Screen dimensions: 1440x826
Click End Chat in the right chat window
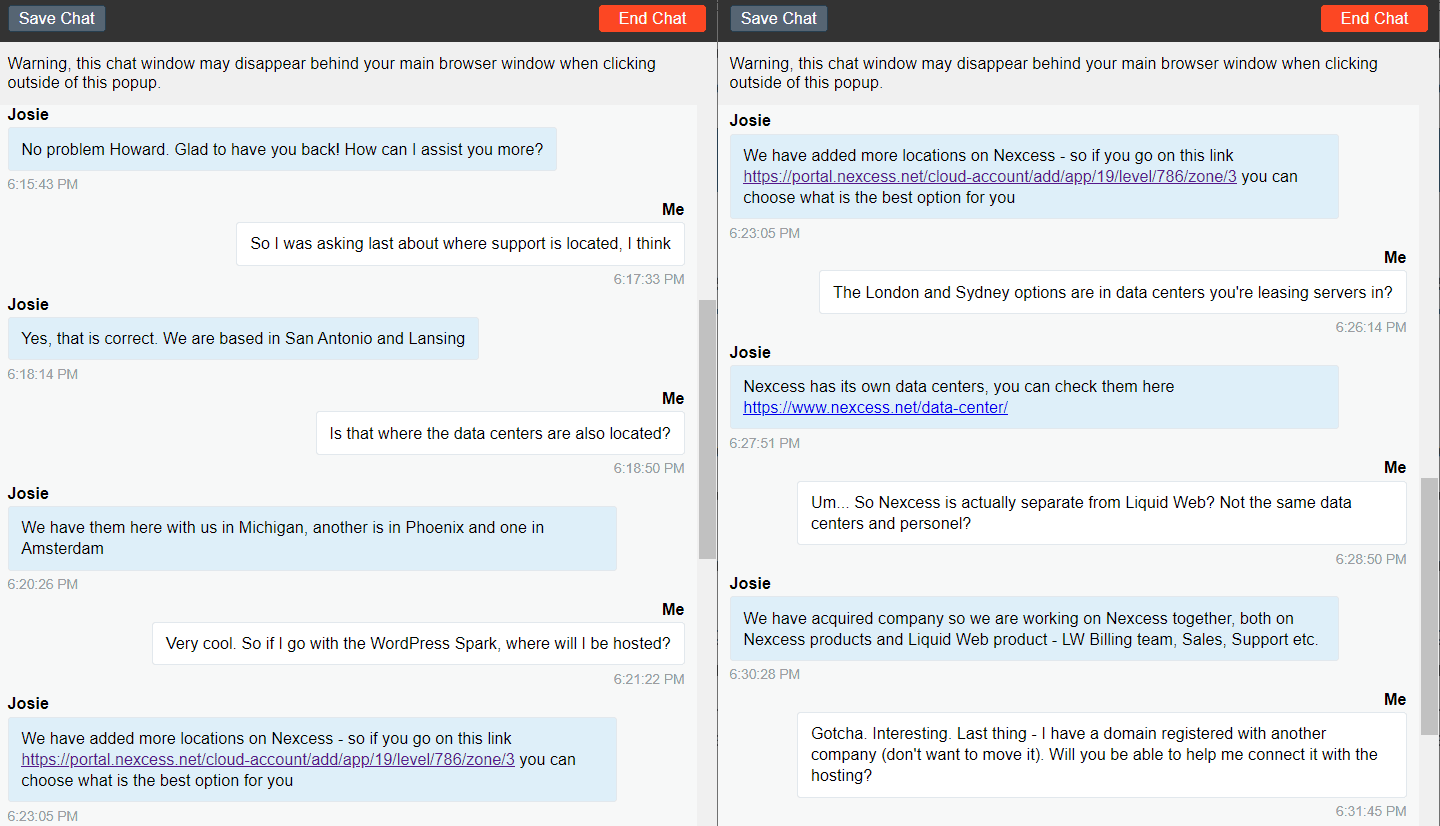click(x=1374, y=18)
